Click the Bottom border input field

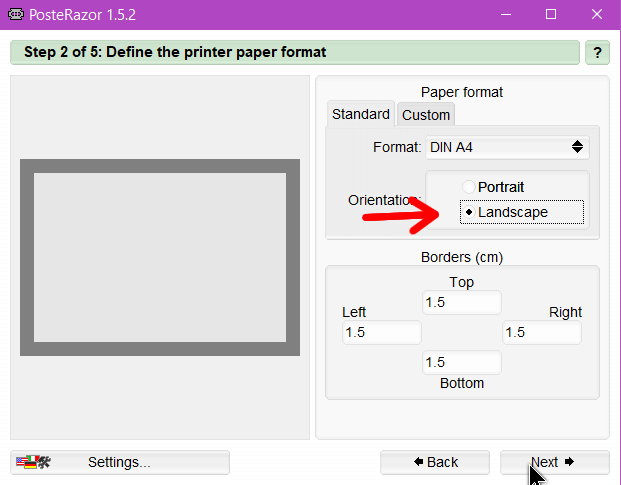point(462,362)
